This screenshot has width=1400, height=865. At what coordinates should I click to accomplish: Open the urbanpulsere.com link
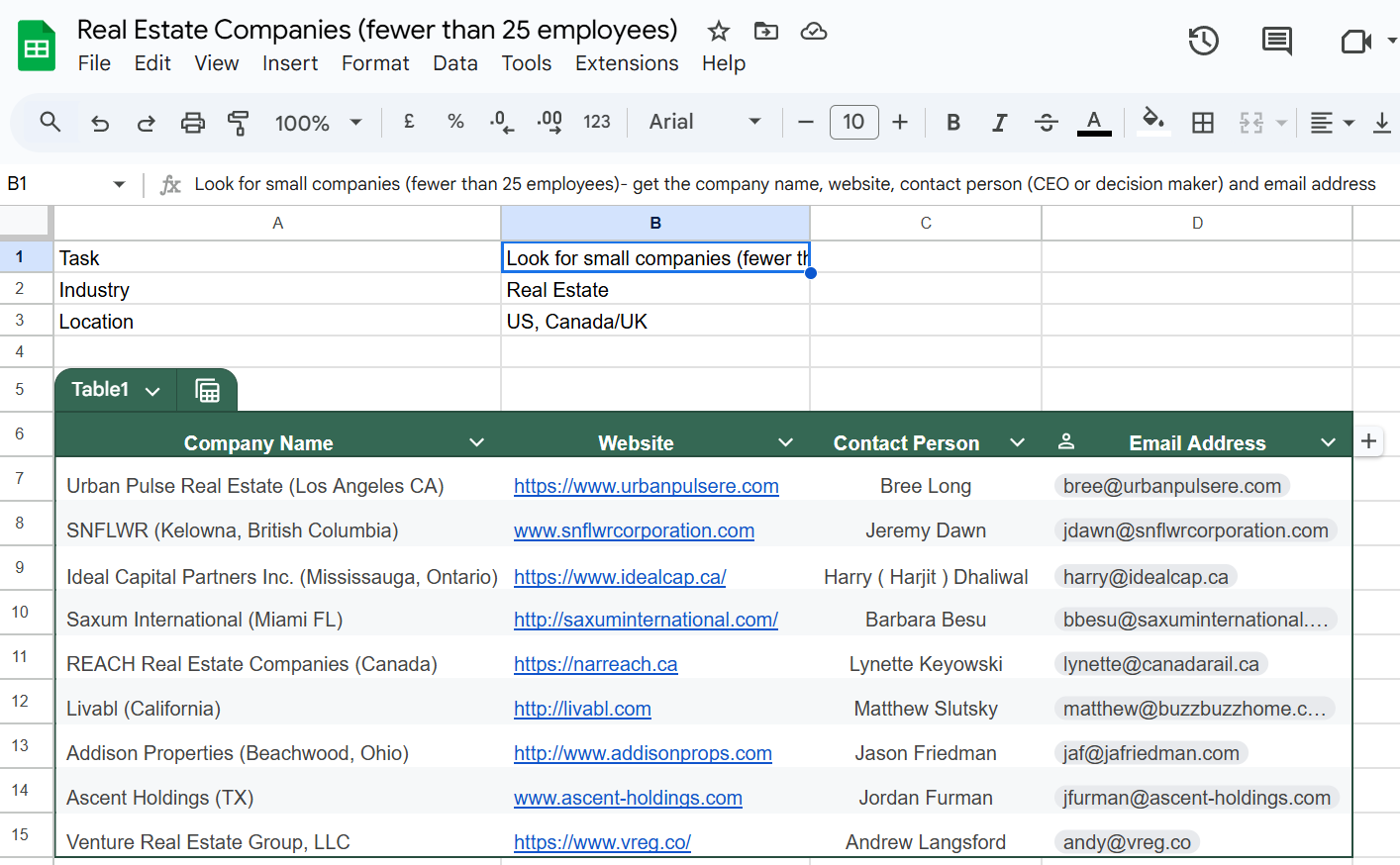click(x=647, y=486)
